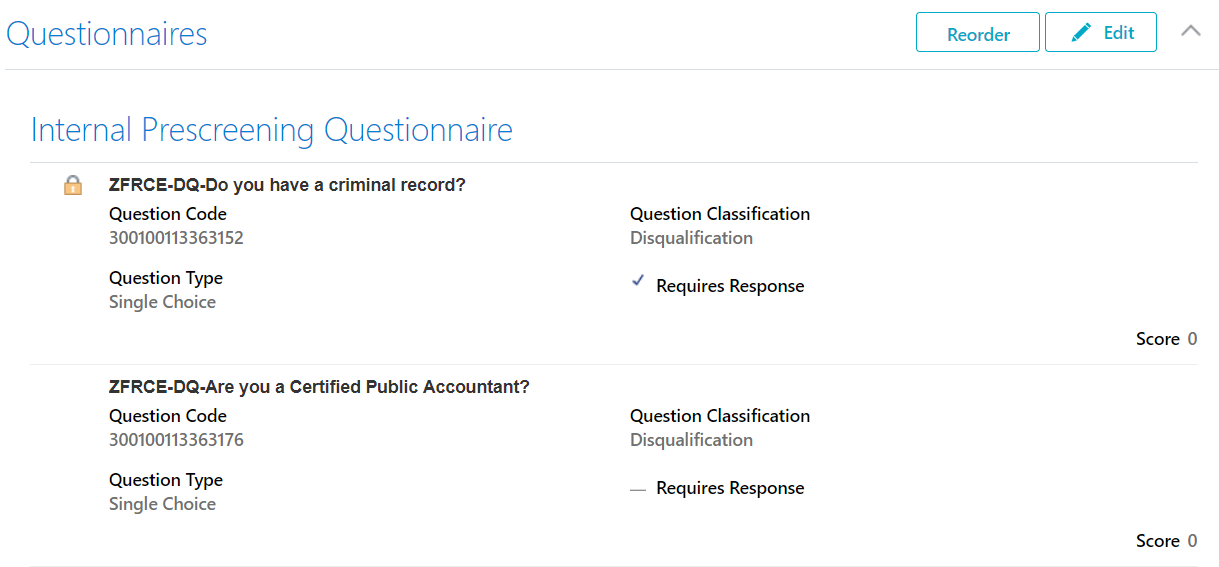The width and height of the screenshot is (1219, 567).
Task: Click Single Choice type of the Accountant question
Action: [x=162, y=504]
